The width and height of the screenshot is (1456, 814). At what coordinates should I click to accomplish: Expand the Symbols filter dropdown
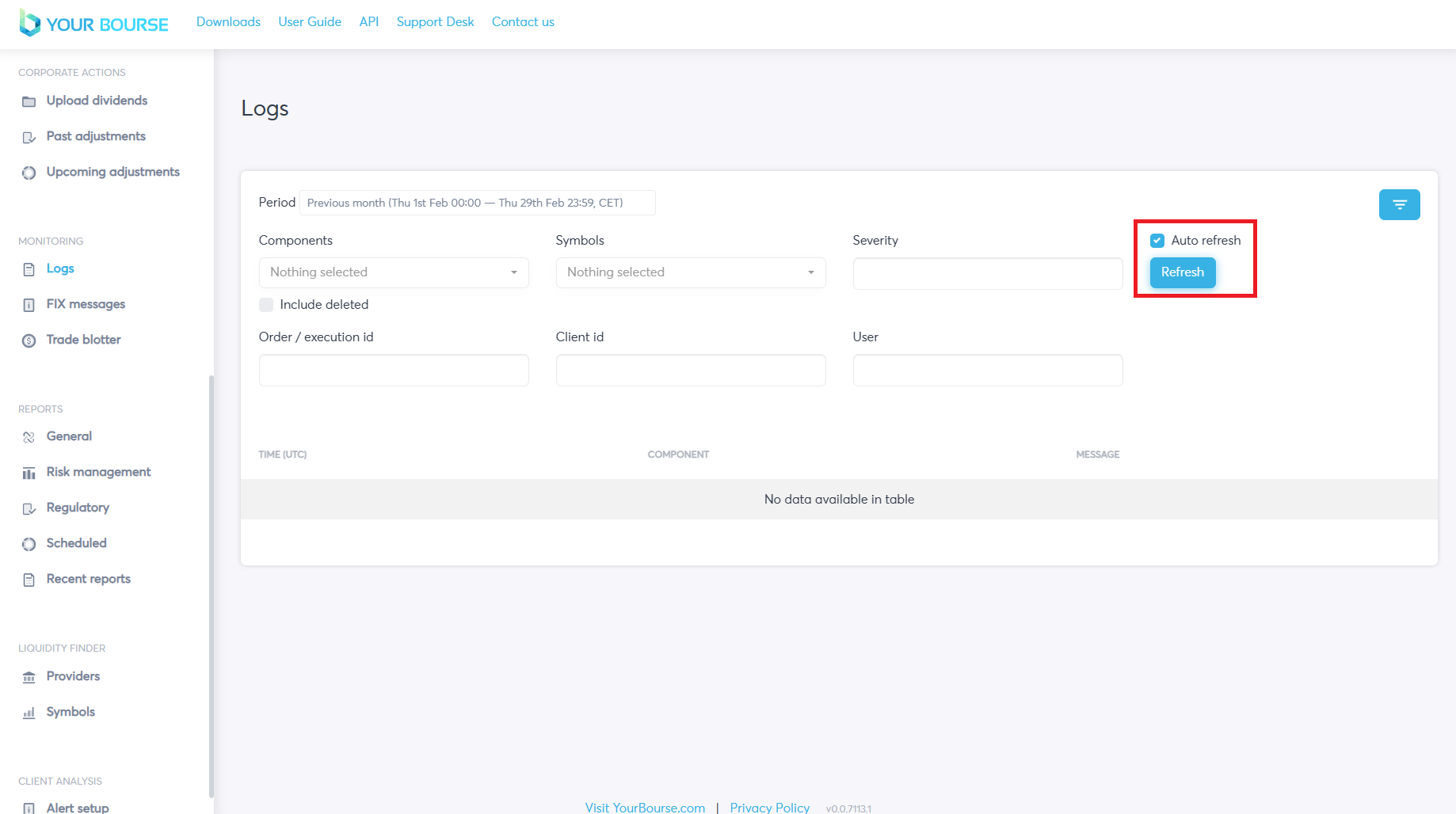point(690,272)
